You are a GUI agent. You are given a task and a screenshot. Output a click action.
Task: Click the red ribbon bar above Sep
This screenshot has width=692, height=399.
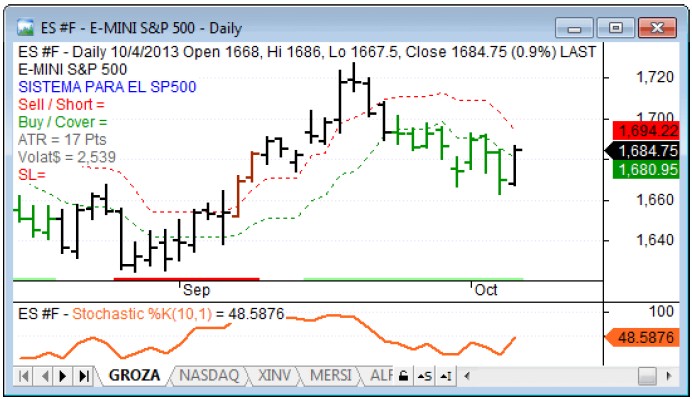click(x=186, y=279)
